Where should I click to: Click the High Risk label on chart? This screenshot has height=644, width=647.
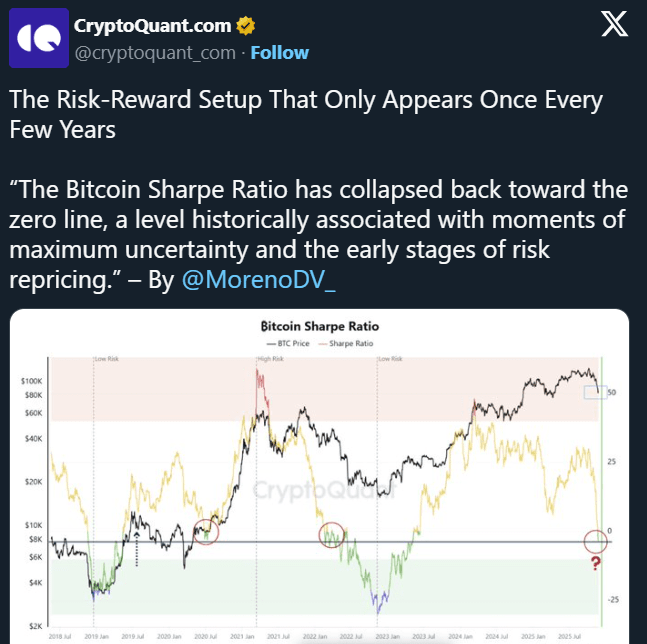(269, 357)
